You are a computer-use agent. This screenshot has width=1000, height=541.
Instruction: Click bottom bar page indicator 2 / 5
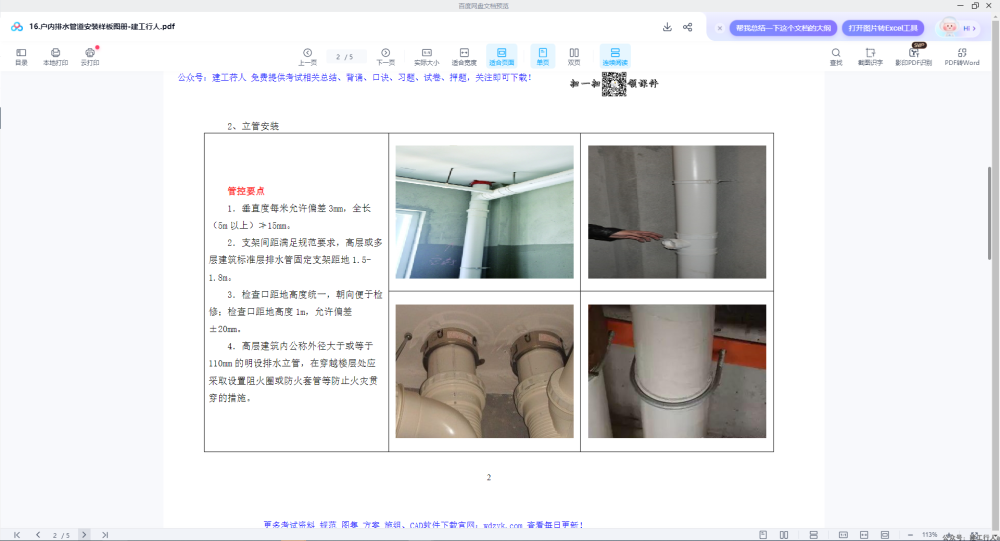61,535
